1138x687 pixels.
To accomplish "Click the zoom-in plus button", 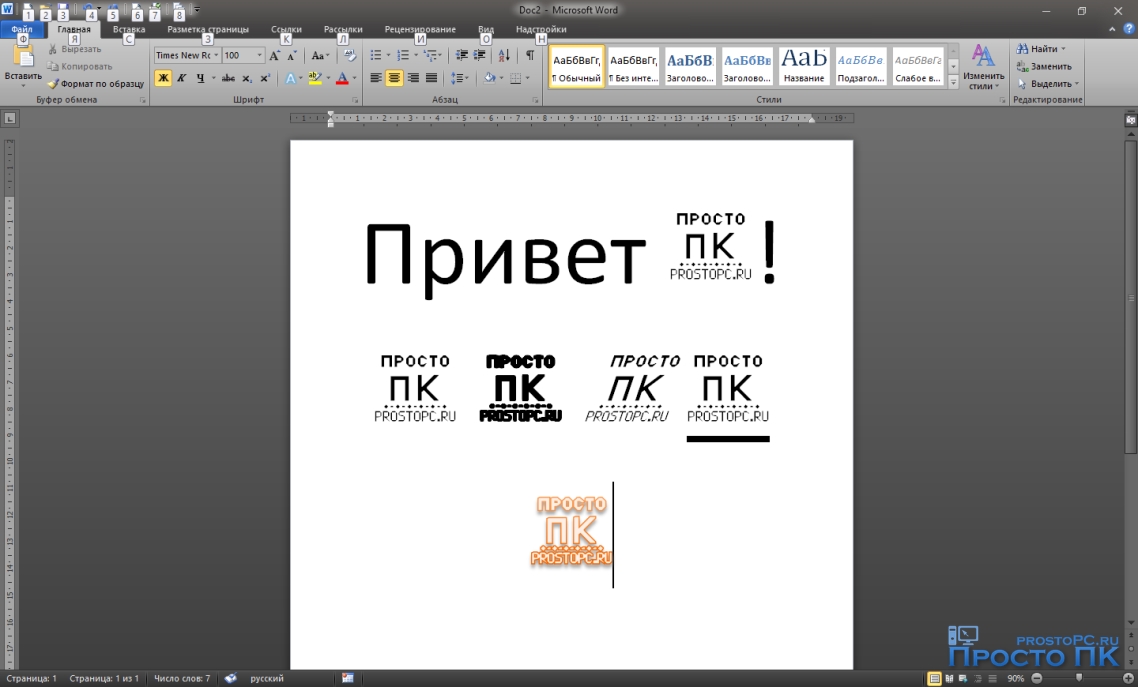I will [1127, 678].
